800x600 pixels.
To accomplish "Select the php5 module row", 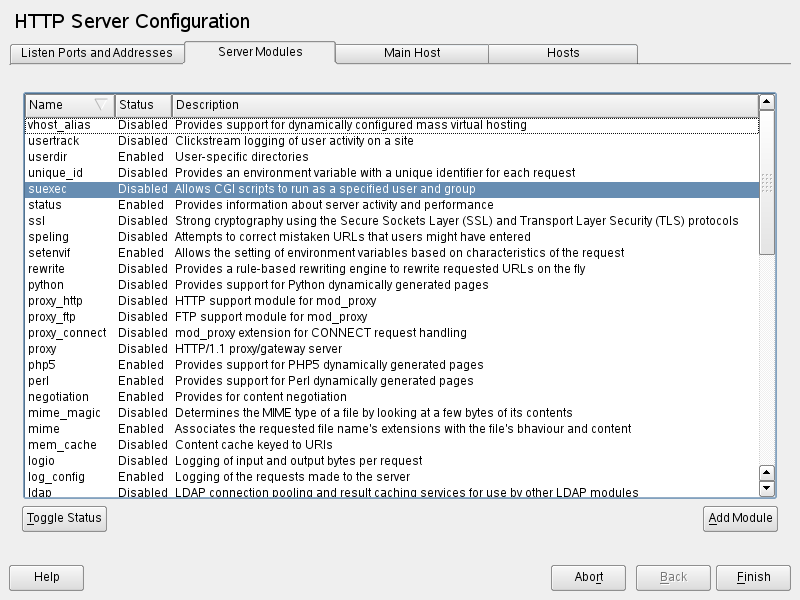I will tap(390, 365).
